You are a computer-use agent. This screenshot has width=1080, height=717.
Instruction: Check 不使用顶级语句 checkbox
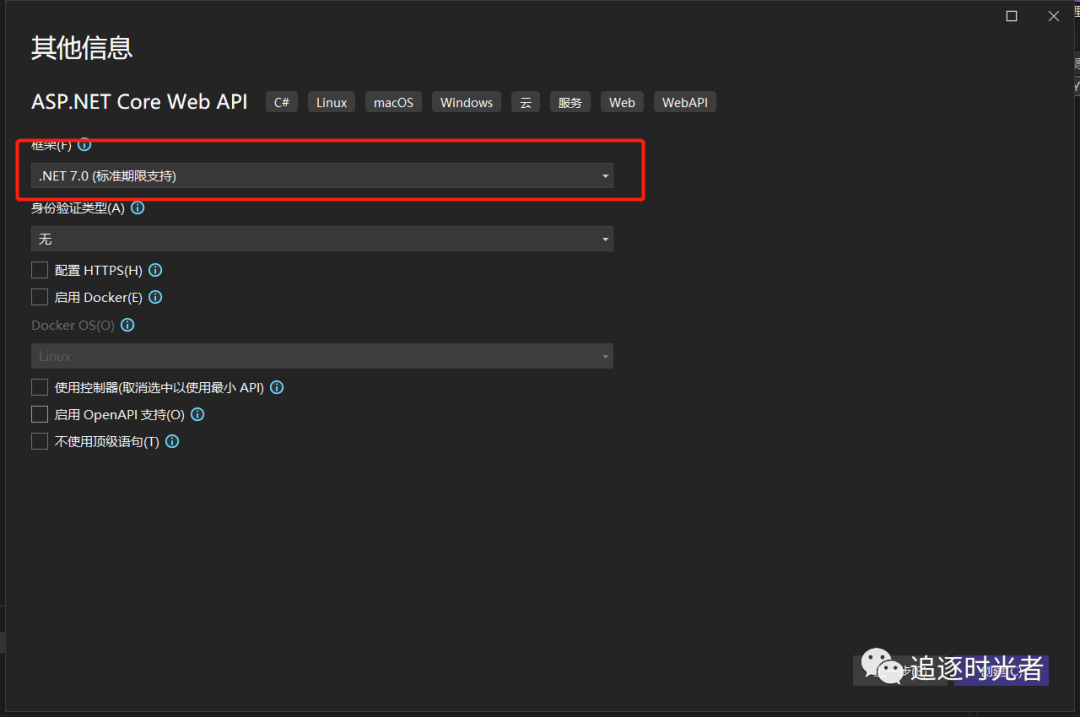(39, 441)
